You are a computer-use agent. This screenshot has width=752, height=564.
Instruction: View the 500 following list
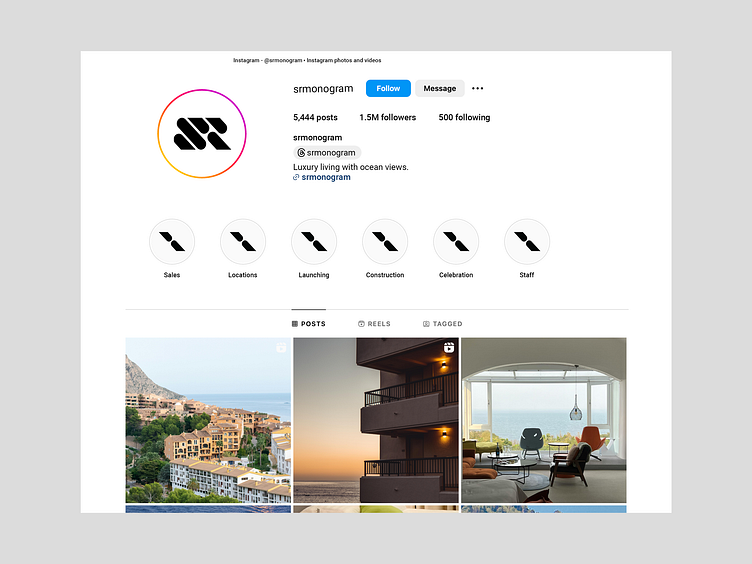[464, 118]
